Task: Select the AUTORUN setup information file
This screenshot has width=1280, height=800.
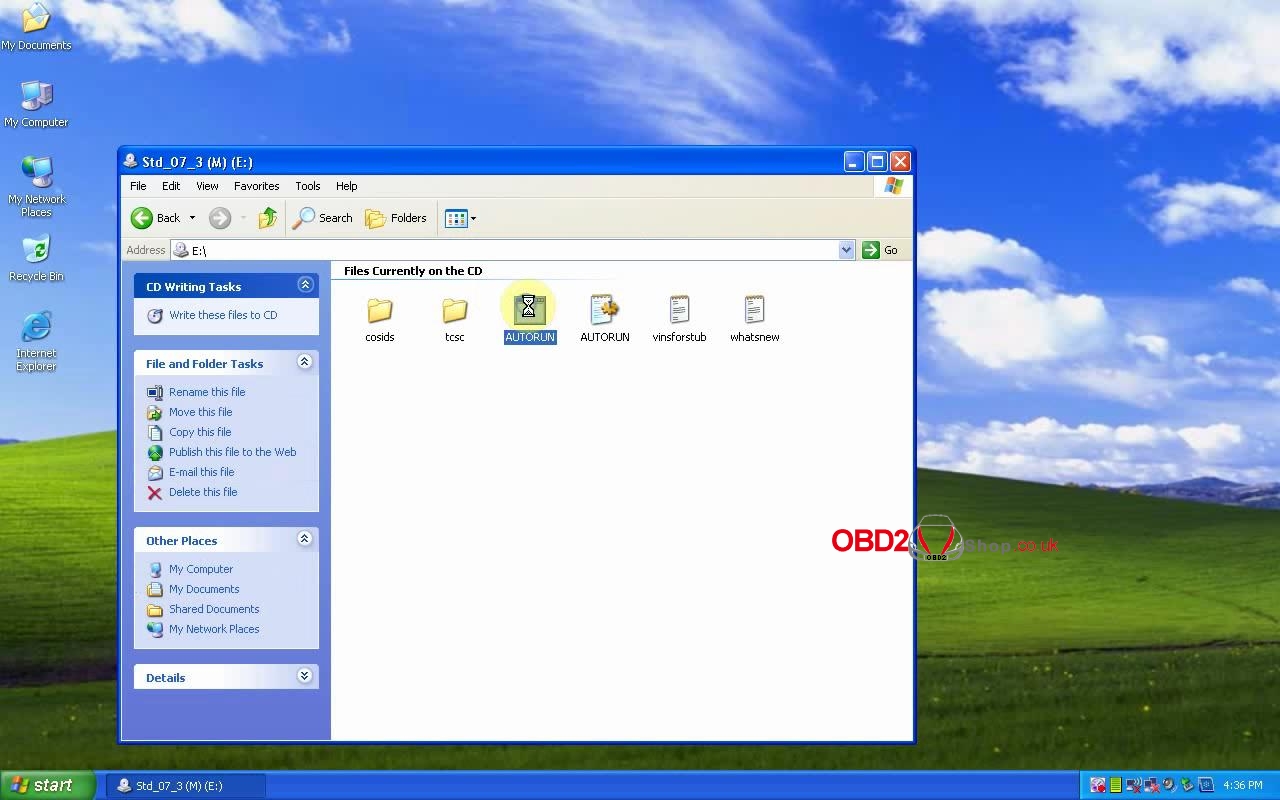Action: [604, 312]
